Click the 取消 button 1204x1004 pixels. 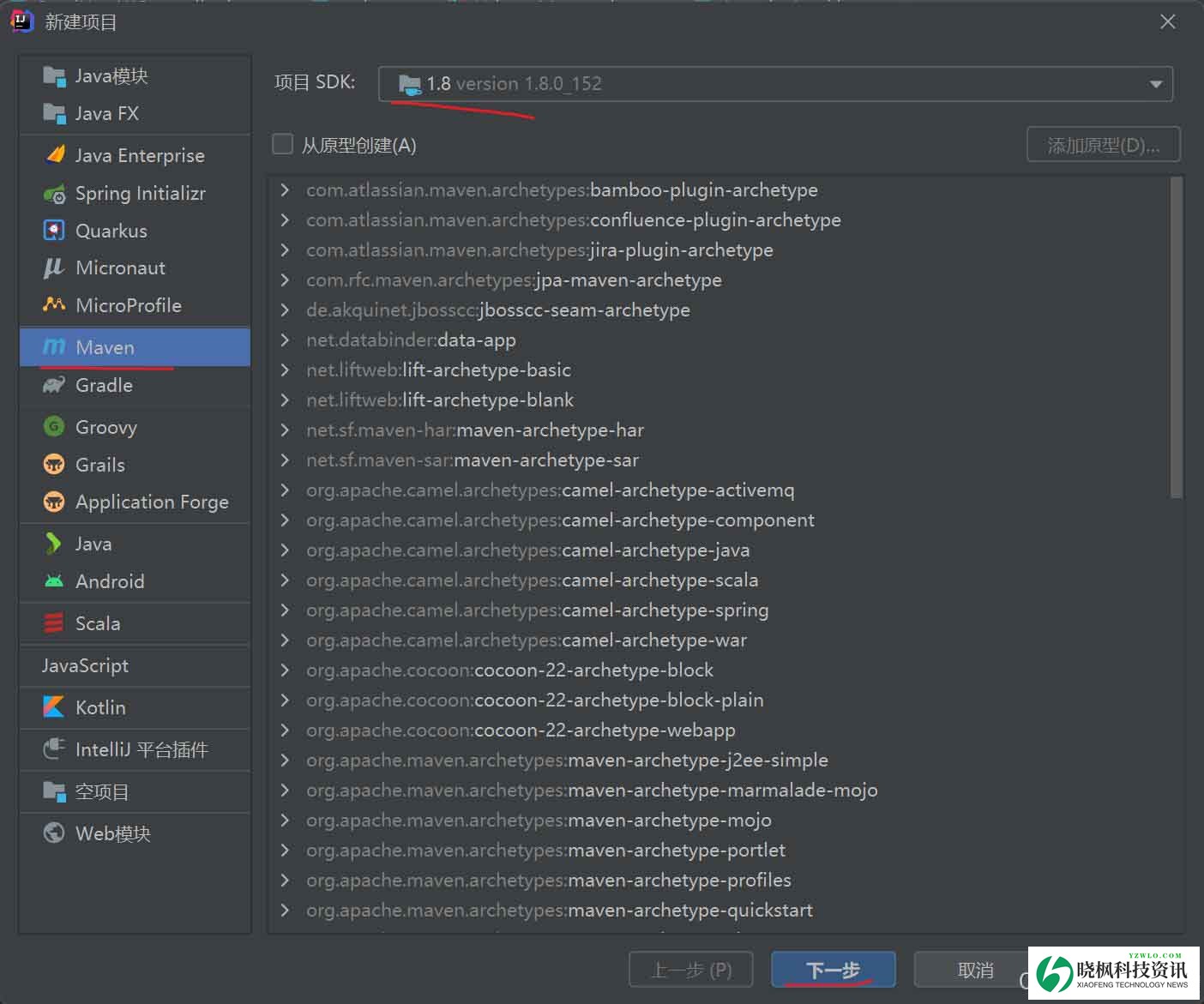975,970
